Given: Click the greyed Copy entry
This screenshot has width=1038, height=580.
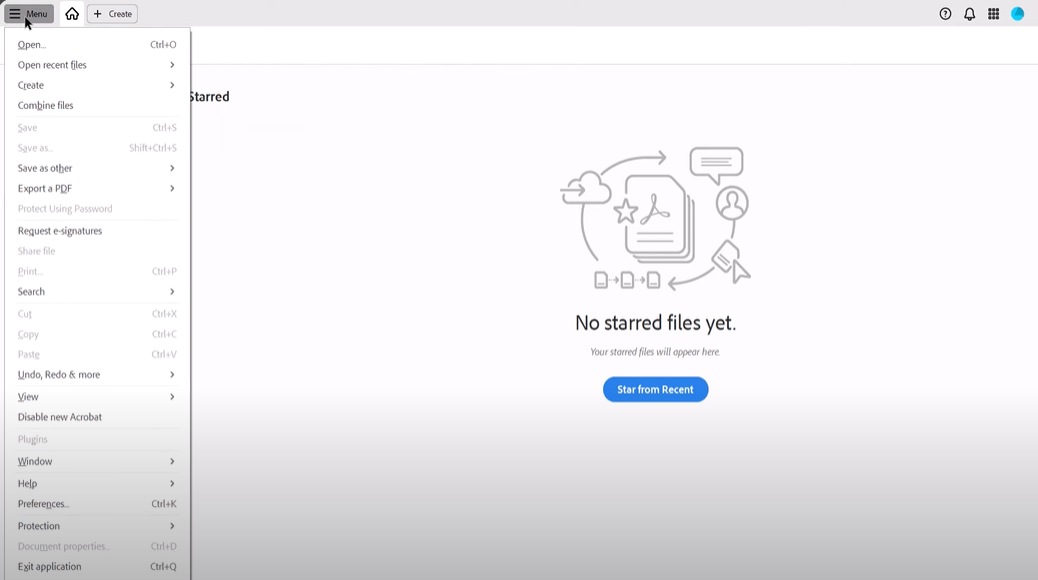Looking at the screenshot, I should coord(97,334).
